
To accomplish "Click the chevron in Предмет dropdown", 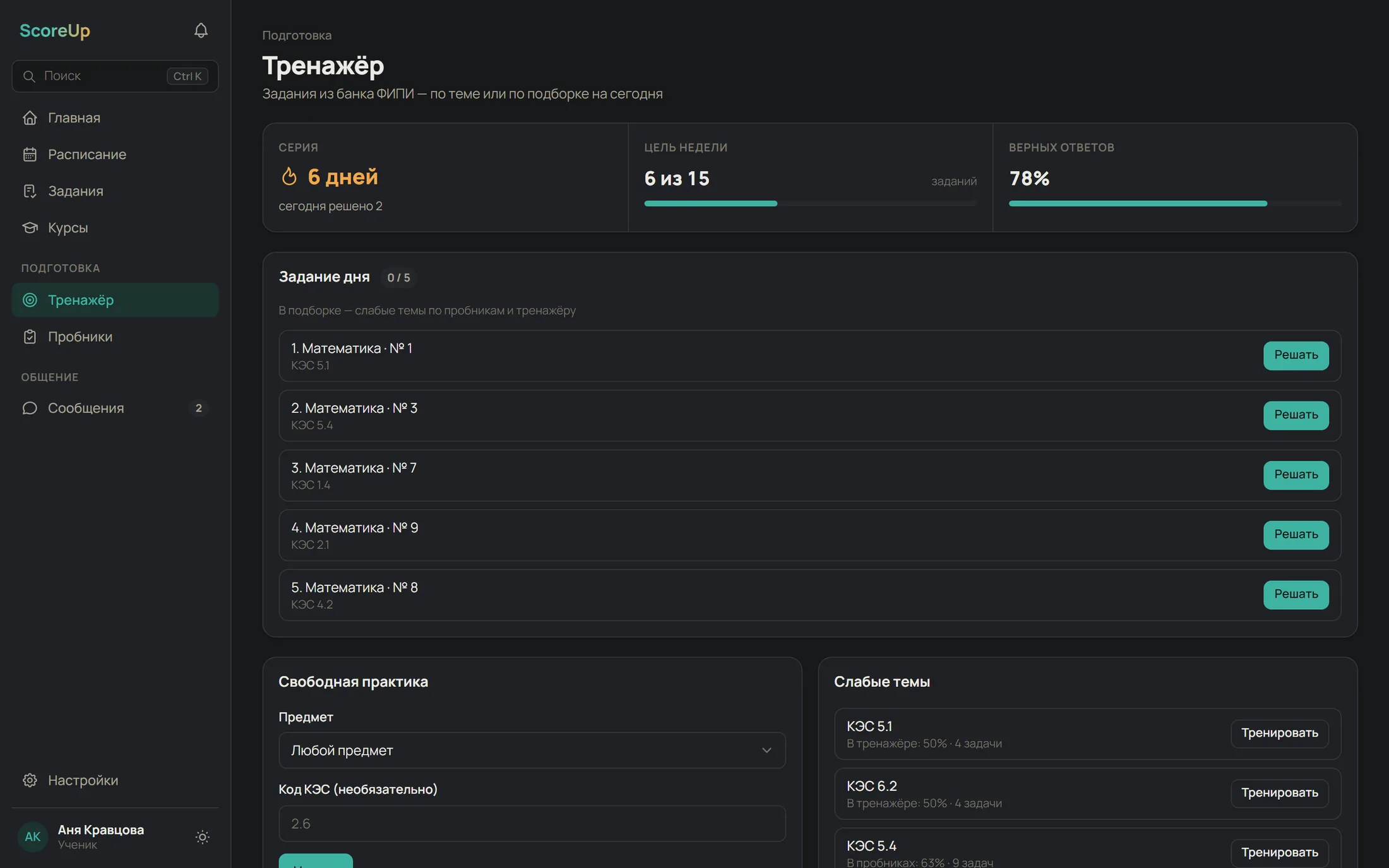I will pos(766,751).
